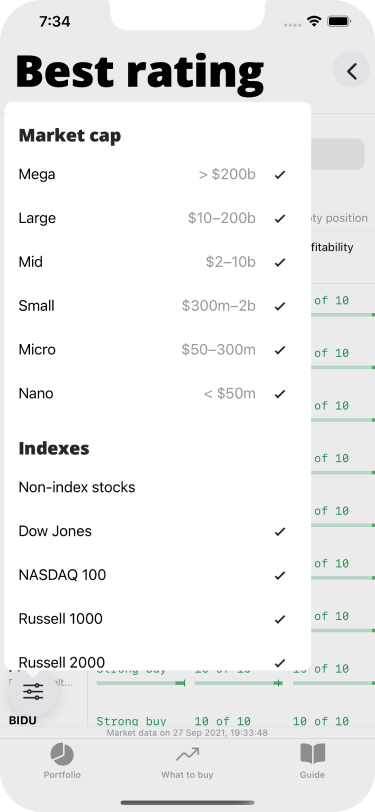Toggle the Nano < $50m option
This screenshot has width=375, height=812.
click(160, 394)
